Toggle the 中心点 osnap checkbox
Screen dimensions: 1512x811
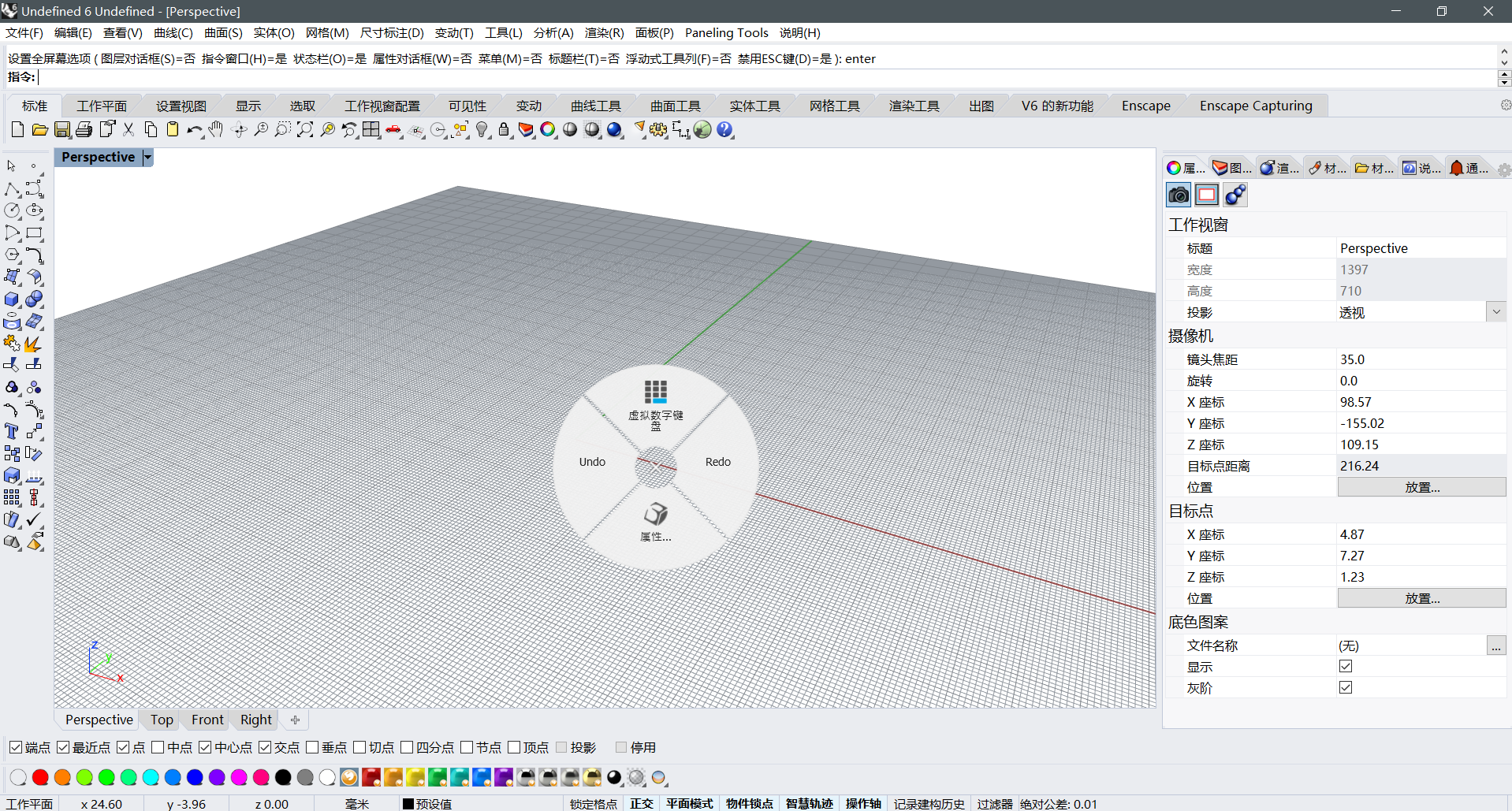click(205, 747)
